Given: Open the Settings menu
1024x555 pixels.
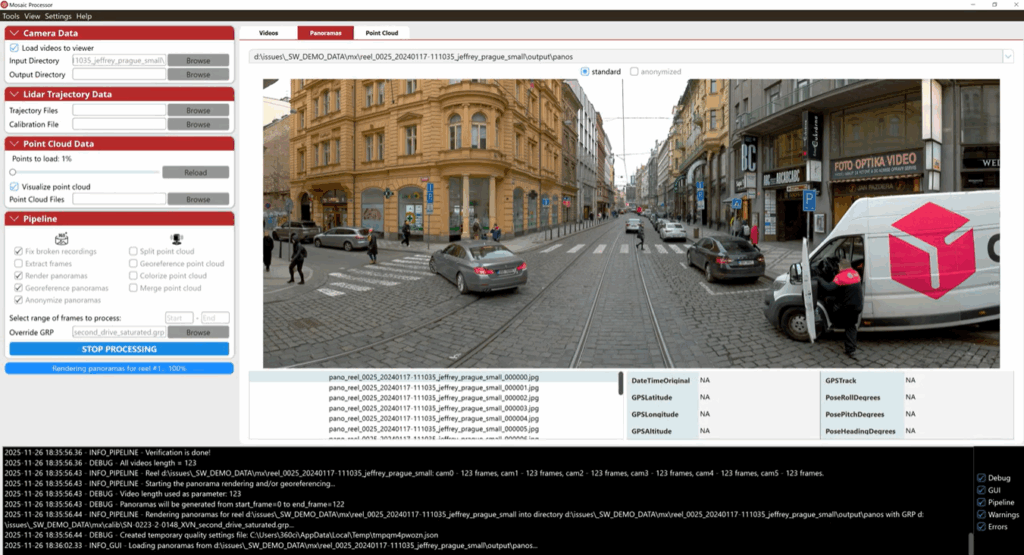Looking at the screenshot, I should click(58, 16).
